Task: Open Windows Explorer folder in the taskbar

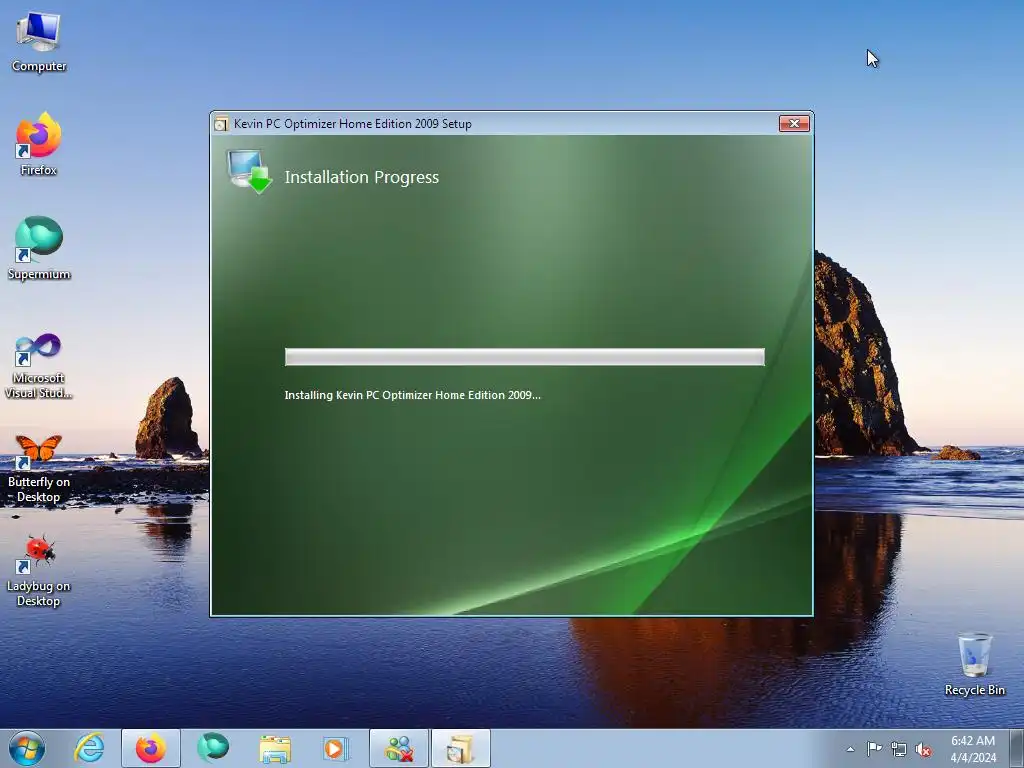Action: (x=275, y=748)
